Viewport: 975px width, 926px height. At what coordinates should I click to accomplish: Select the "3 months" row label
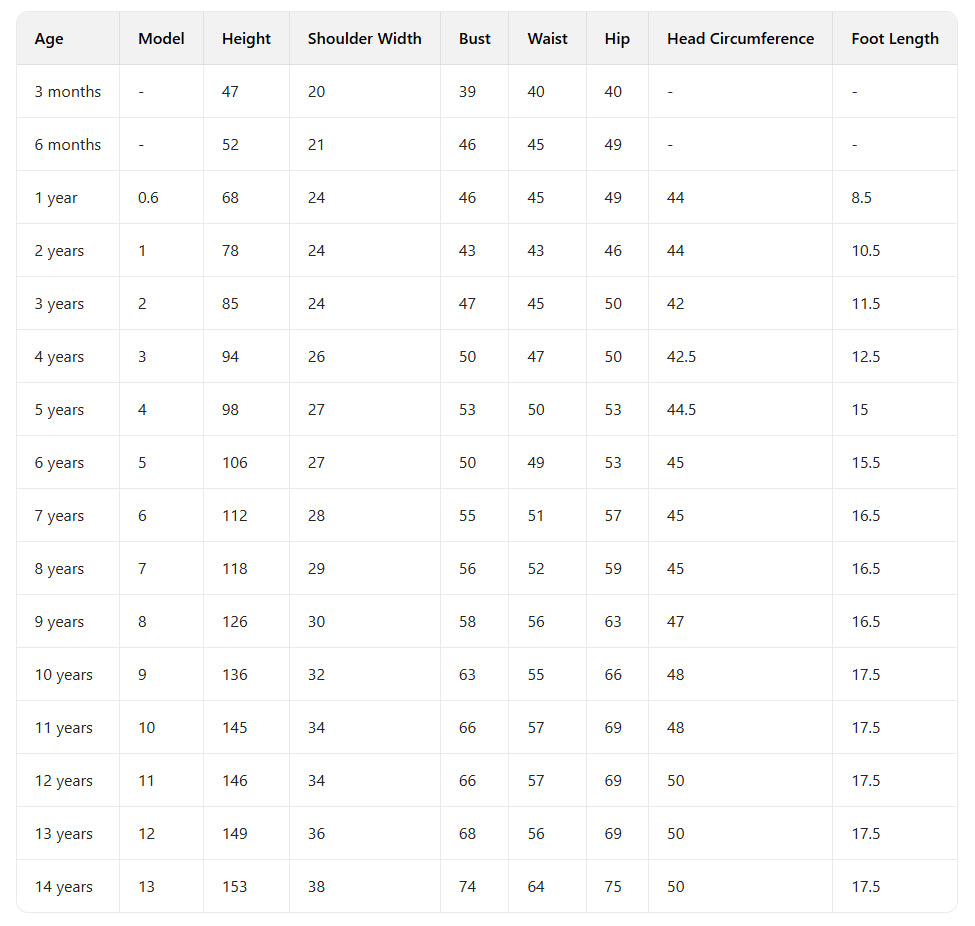point(68,92)
